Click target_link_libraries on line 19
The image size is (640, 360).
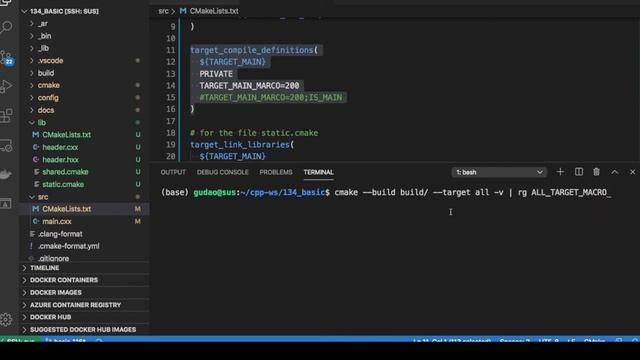click(x=240, y=145)
